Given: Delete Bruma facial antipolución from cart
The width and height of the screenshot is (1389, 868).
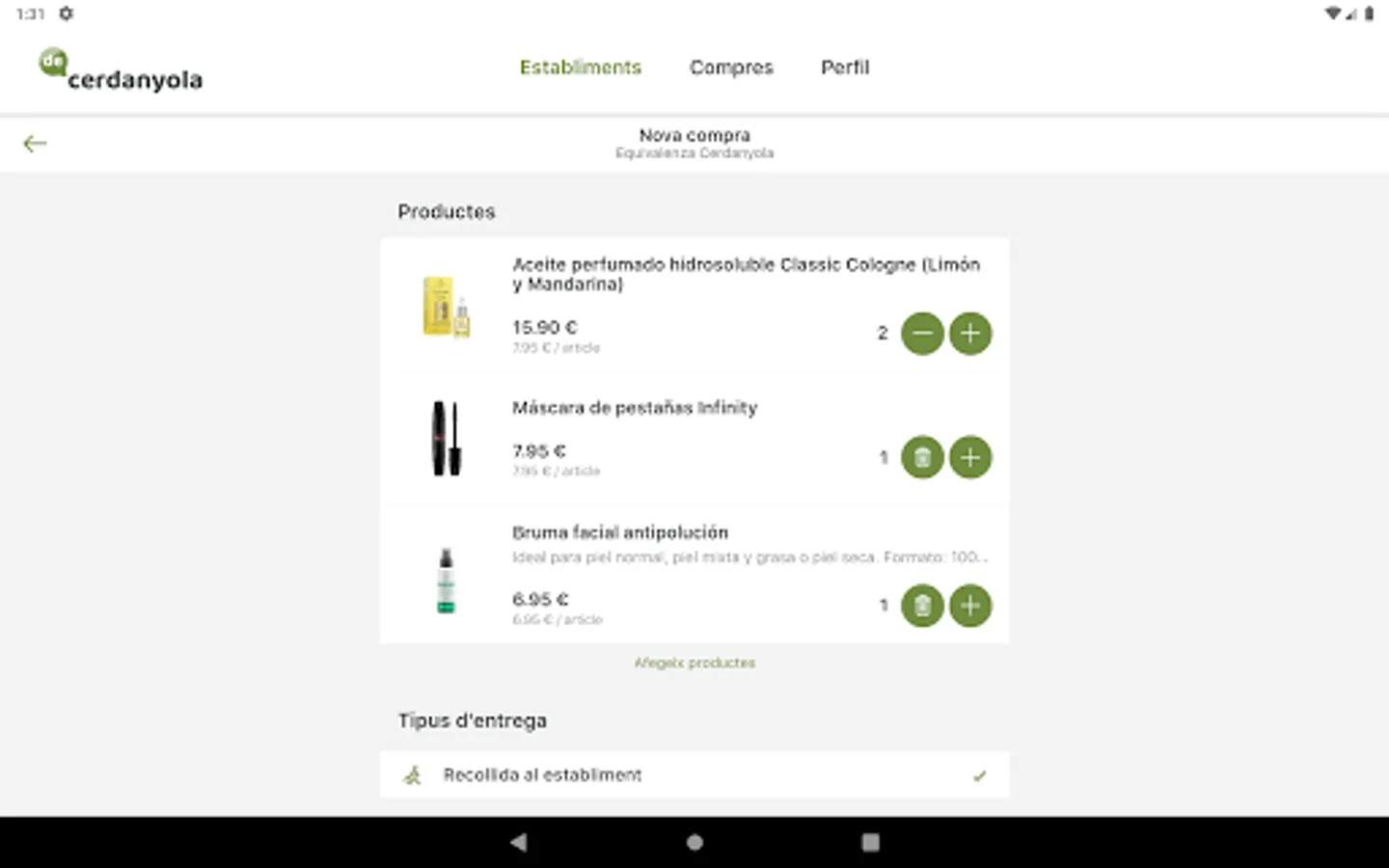Looking at the screenshot, I should (x=922, y=606).
